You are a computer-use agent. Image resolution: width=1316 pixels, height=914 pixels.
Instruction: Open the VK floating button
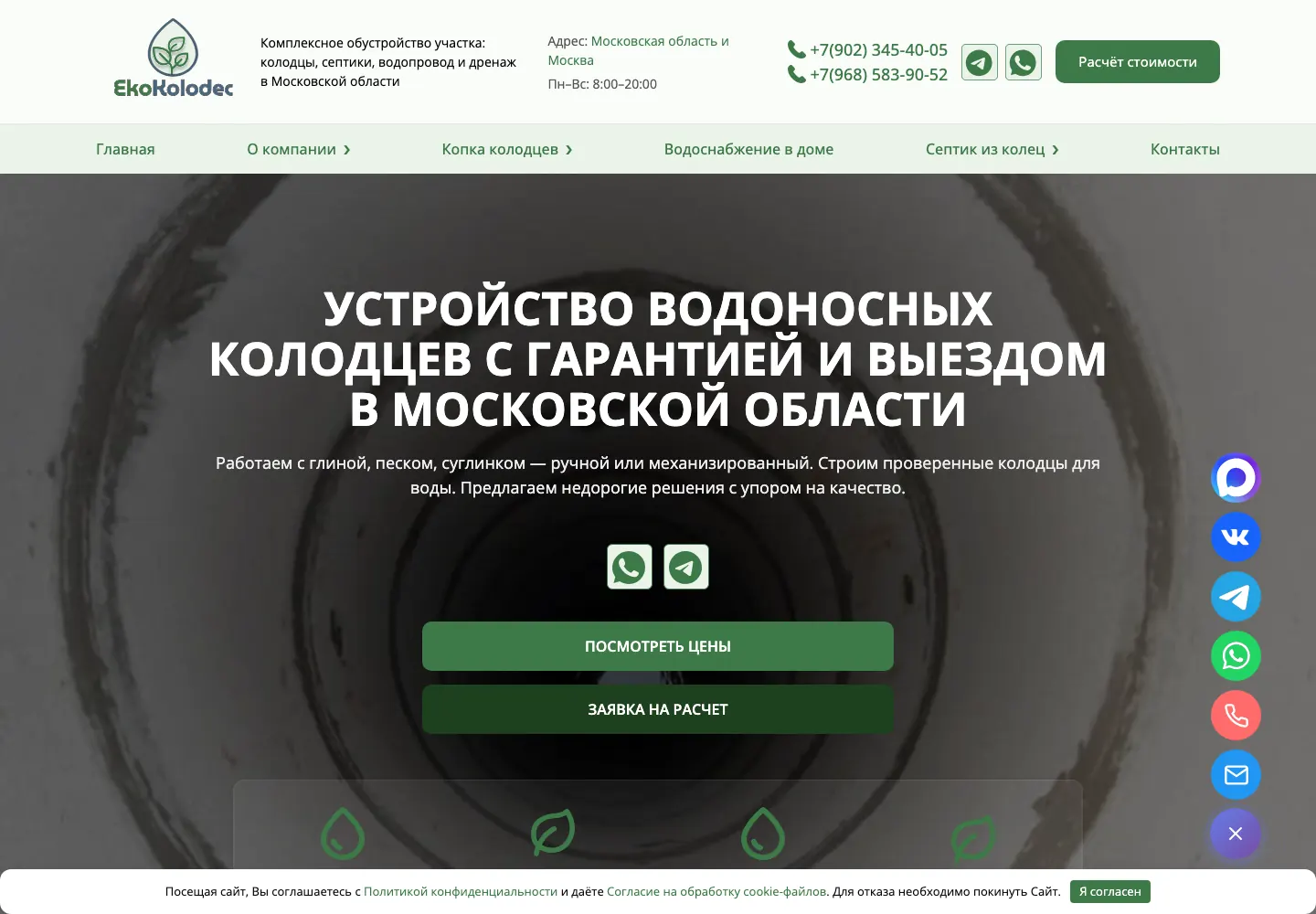(1236, 537)
